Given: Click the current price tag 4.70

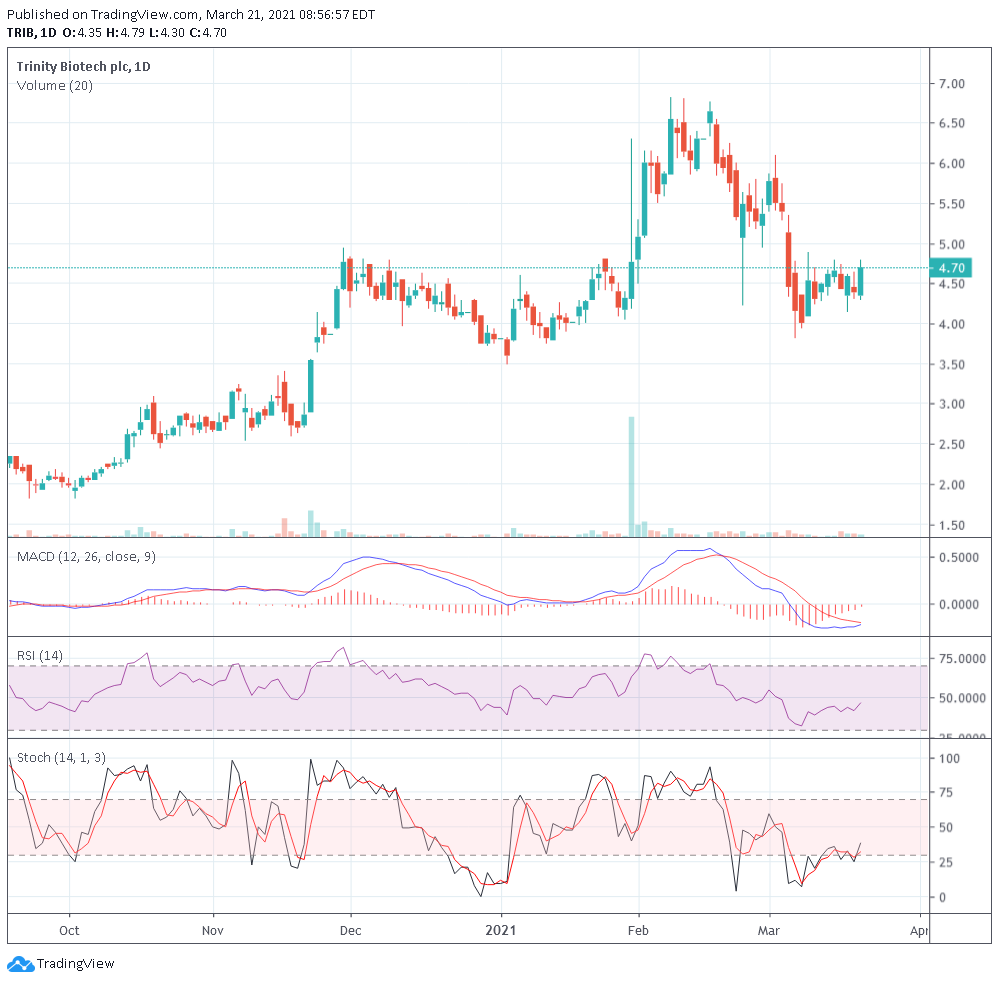Looking at the screenshot, I should point(951,268).
